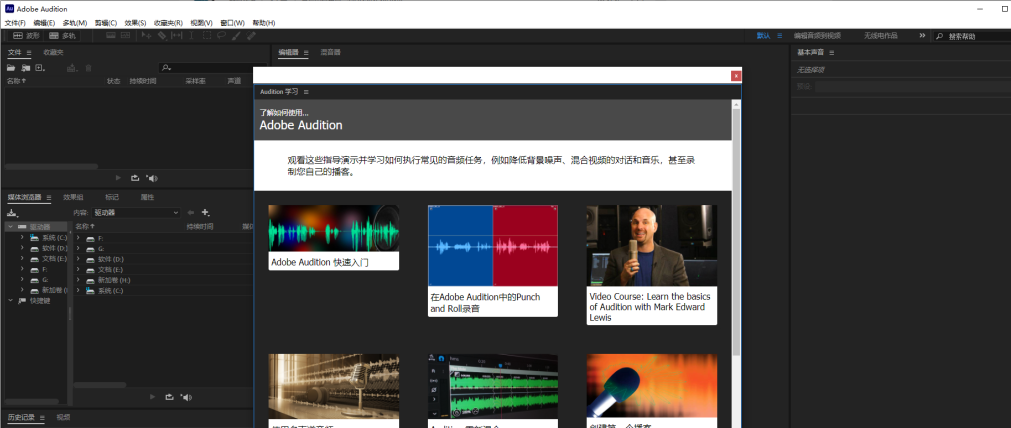Switch to the 多轨 multitrack view
This screenshot has height=428, width=1011.
[63, 35]
